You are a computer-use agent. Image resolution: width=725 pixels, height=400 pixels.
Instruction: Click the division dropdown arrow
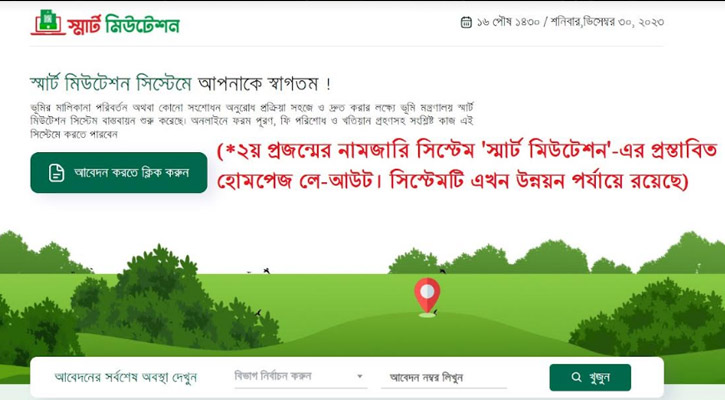click(x=360, y=376)
